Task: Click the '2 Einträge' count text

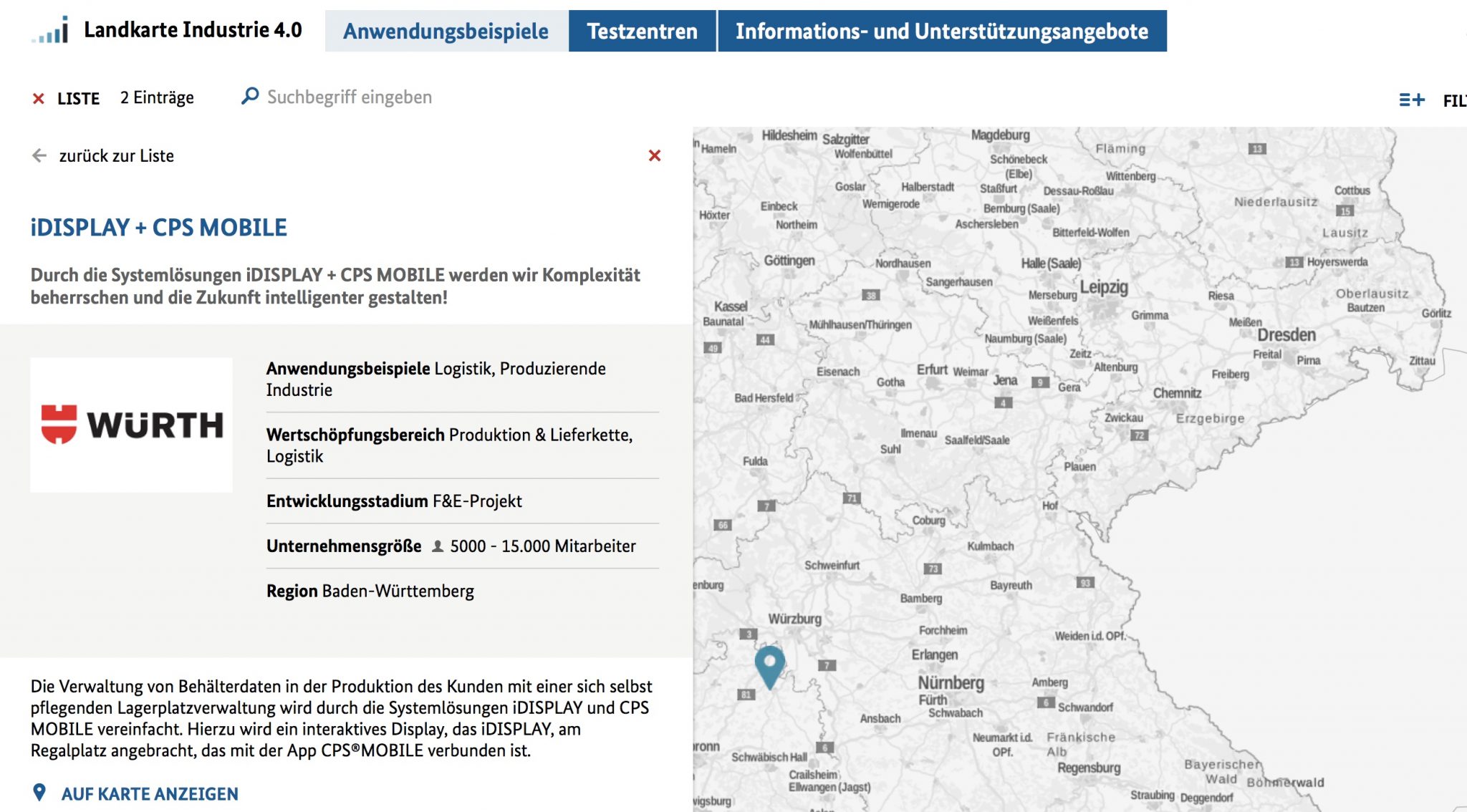Action: (157, 97)
